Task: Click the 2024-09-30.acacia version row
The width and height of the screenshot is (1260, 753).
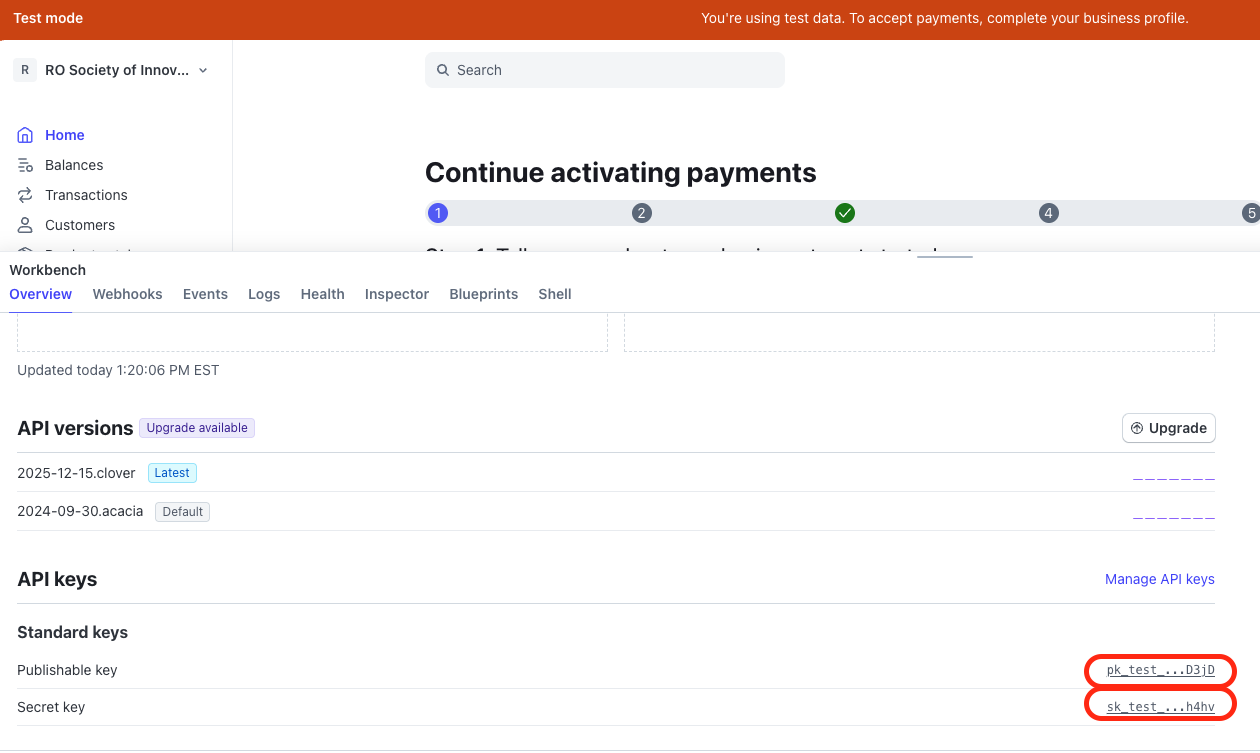Action: pyautogui.click(x=616, y=511)
